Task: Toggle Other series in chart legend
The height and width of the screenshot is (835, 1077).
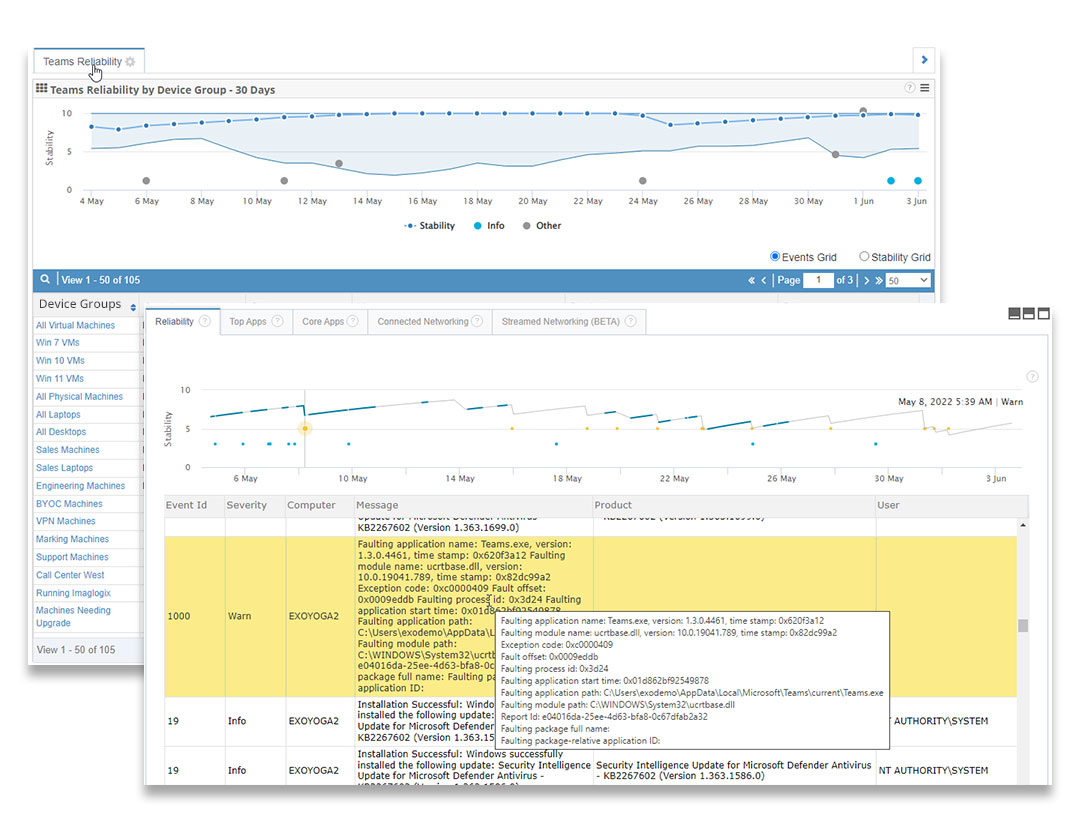Action: [542, 225]
